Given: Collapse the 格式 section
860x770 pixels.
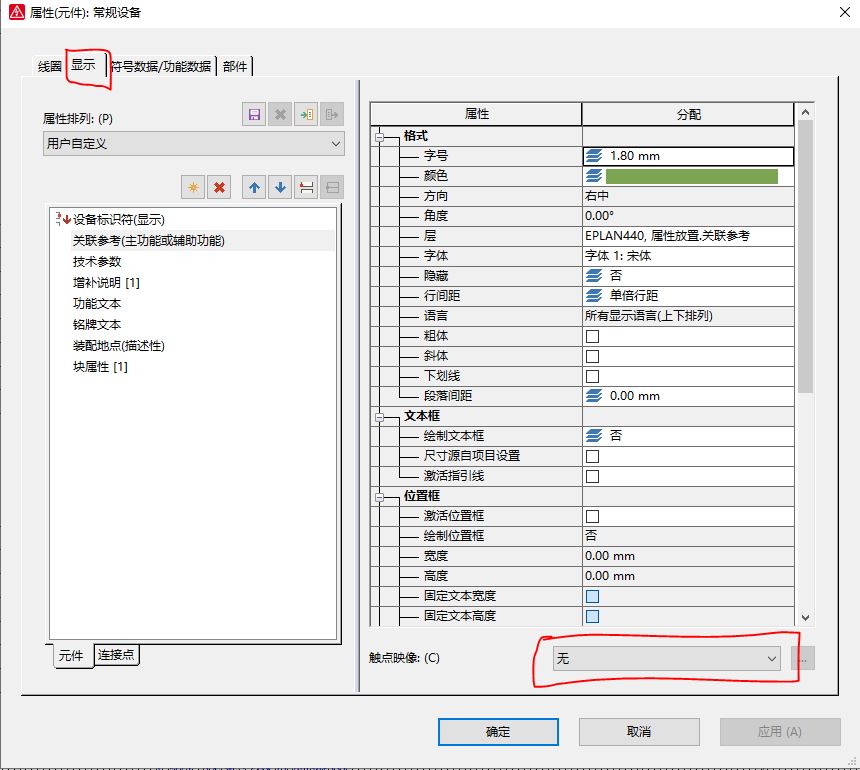Looking at the screenshot, I should [x=380, y=136].
